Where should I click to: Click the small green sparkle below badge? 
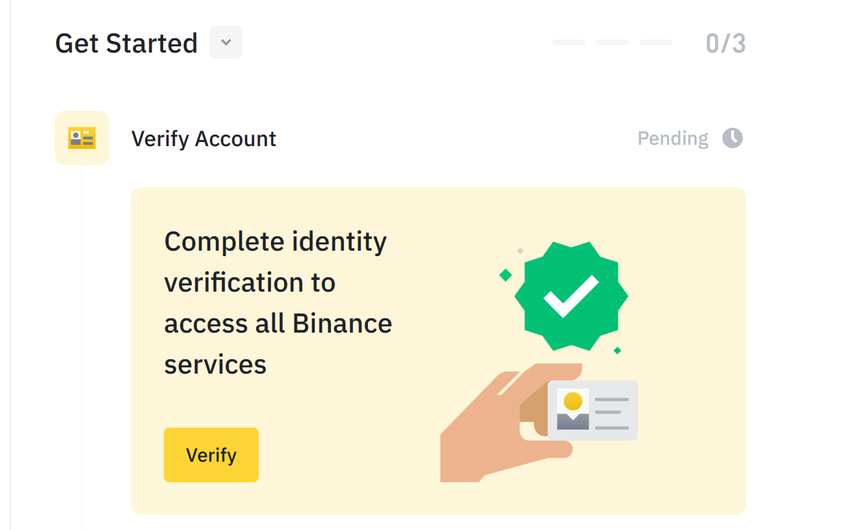tap(617, 350)
